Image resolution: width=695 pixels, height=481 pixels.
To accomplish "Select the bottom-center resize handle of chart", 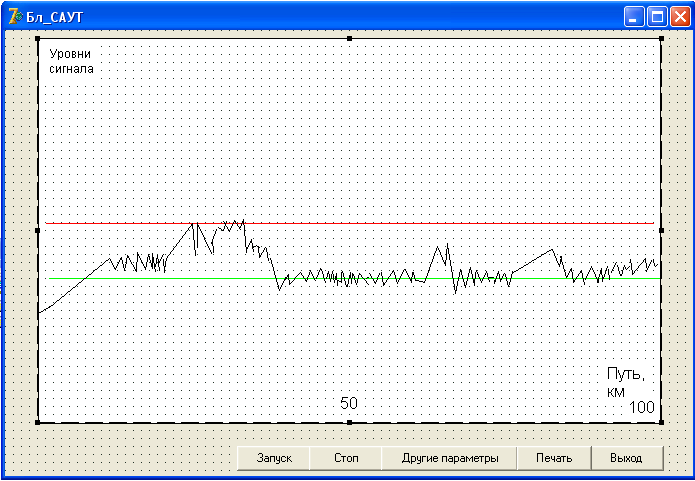I will tap(349, 422).
